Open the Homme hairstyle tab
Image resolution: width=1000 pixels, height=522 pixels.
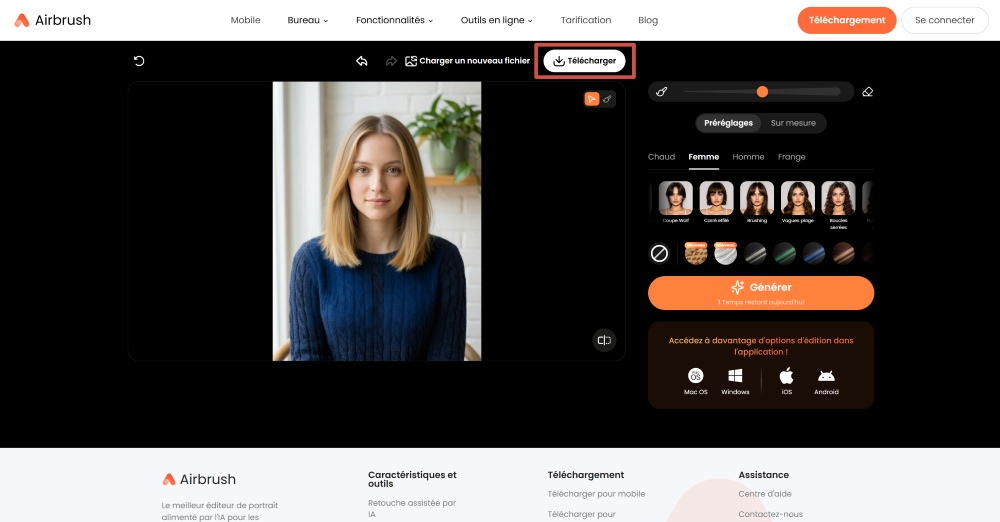point(748,157)
